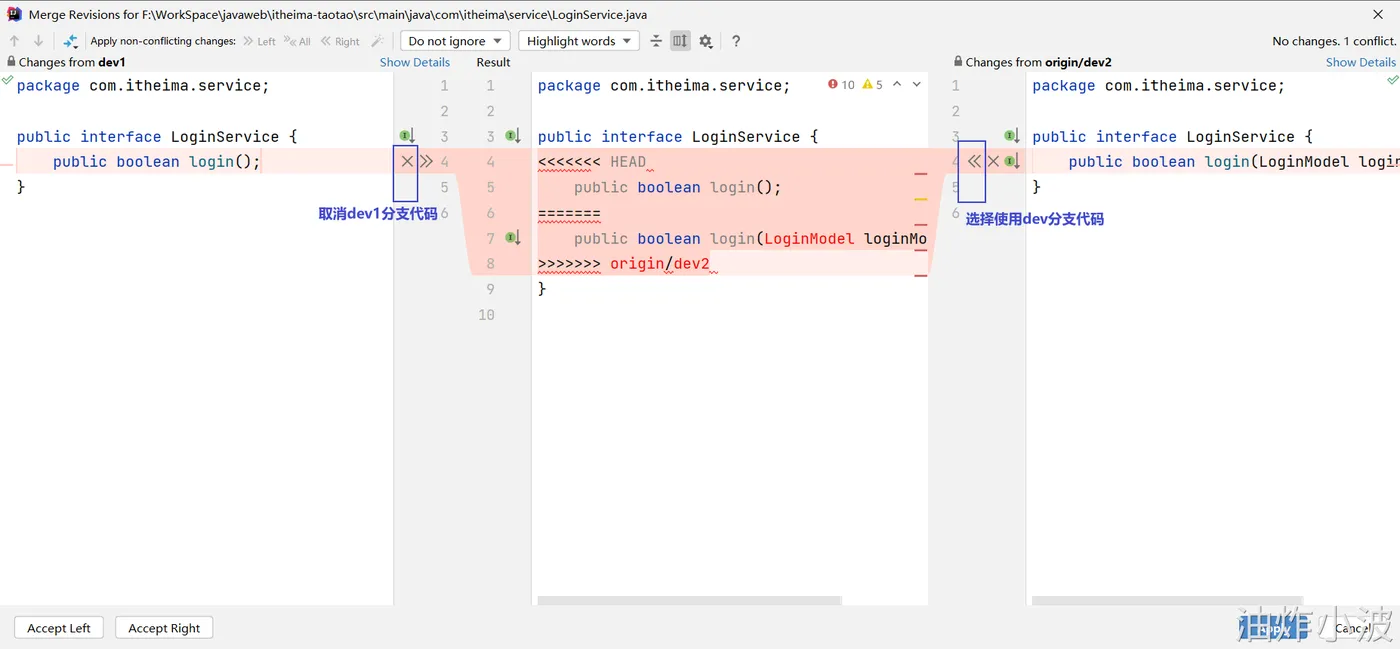The height and width of the screenshot is (649, 1400).
Task: Click the green checkmark in left pane
Action: (7, 79)
